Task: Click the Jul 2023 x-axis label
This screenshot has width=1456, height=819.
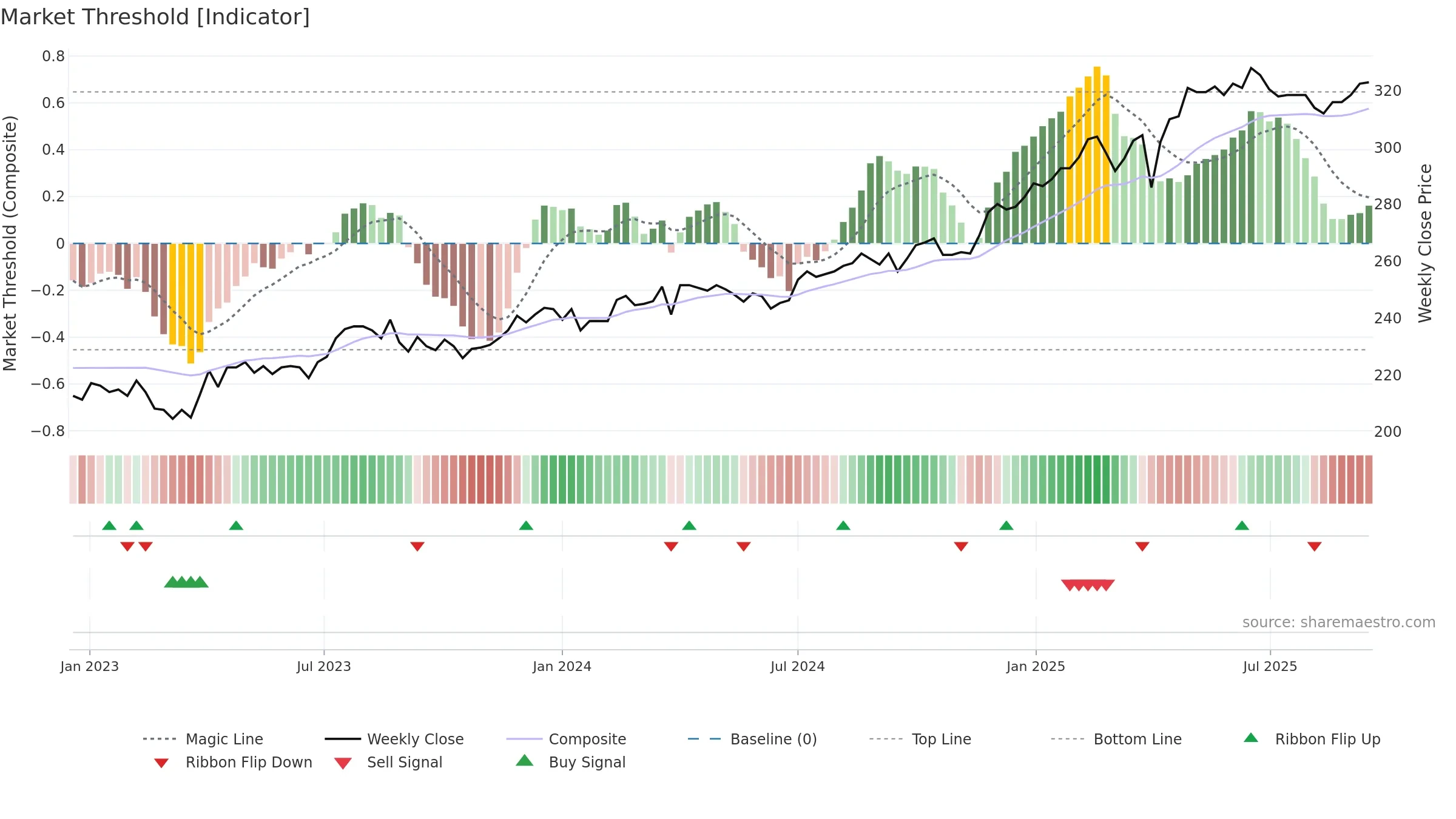Action: click(324, 666)
